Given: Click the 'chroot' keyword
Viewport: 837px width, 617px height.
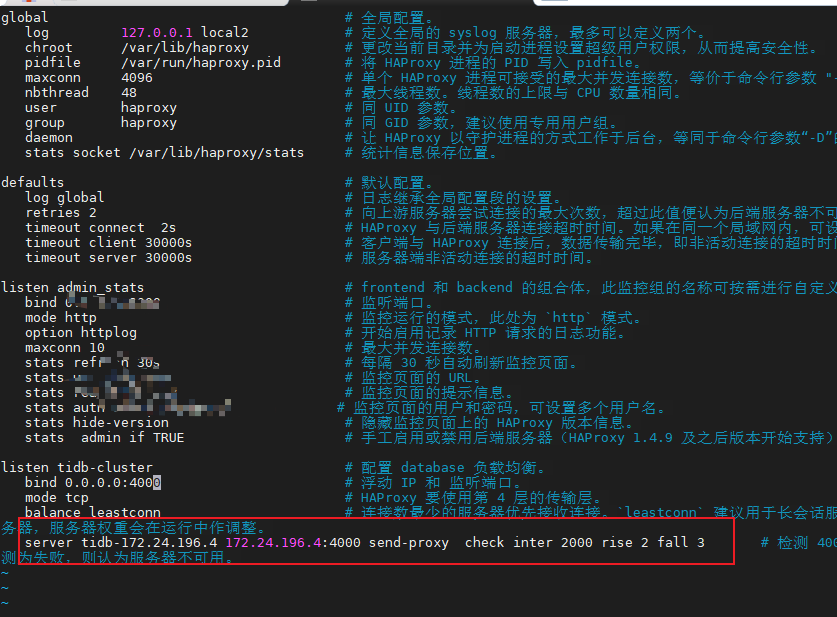Looking at the screenshot, I should point(49,48).
